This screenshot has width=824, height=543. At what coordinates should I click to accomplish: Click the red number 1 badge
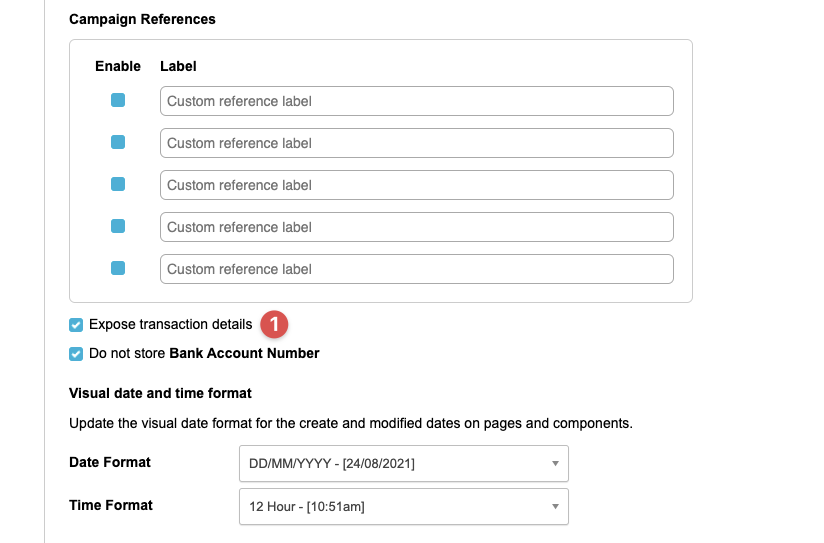pyautogui.click(x=275, y=325)
